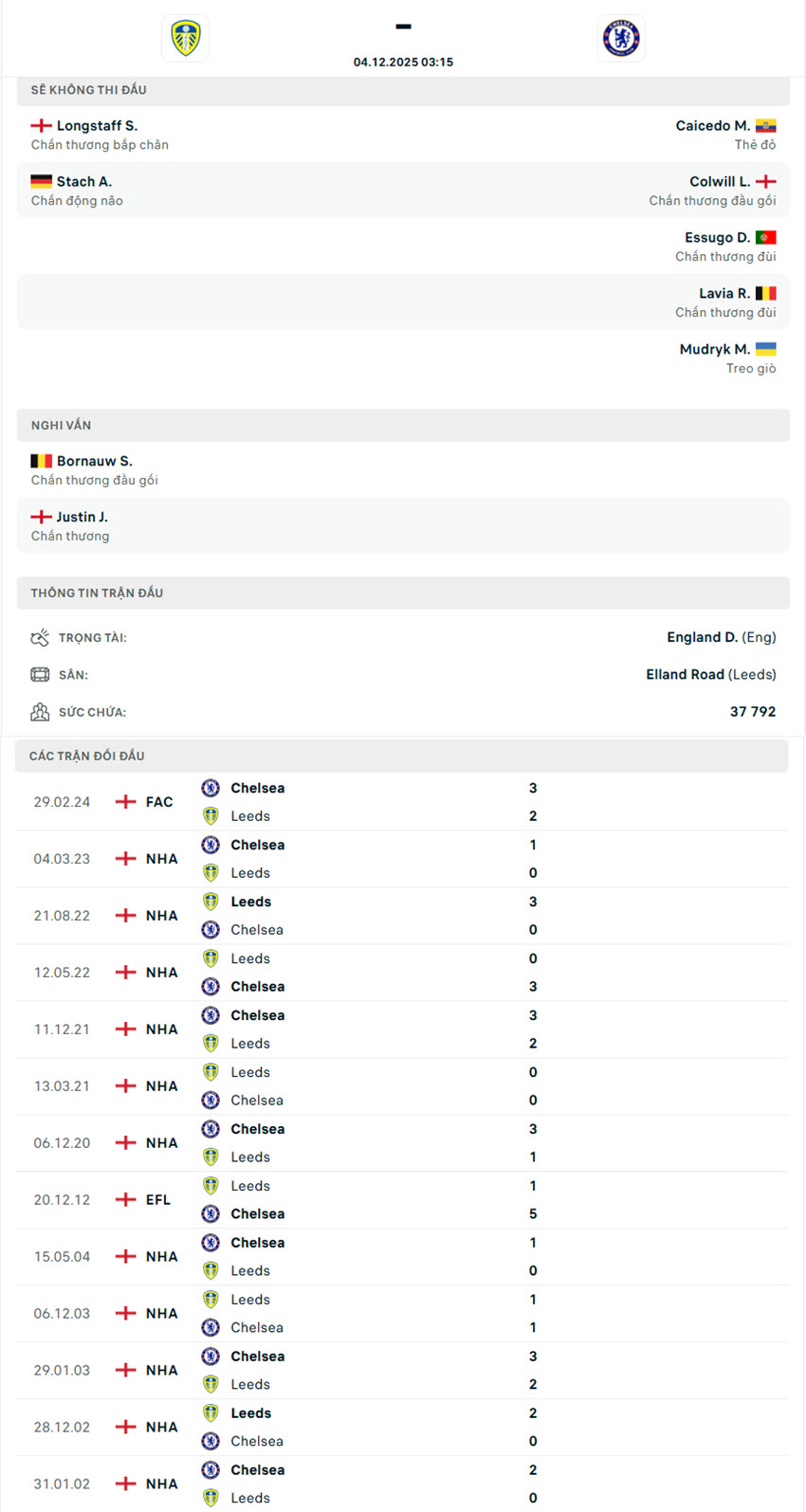Click the Leeds United crest in the header
This screenshot has height=1512, width=806.
coord(185,39)
